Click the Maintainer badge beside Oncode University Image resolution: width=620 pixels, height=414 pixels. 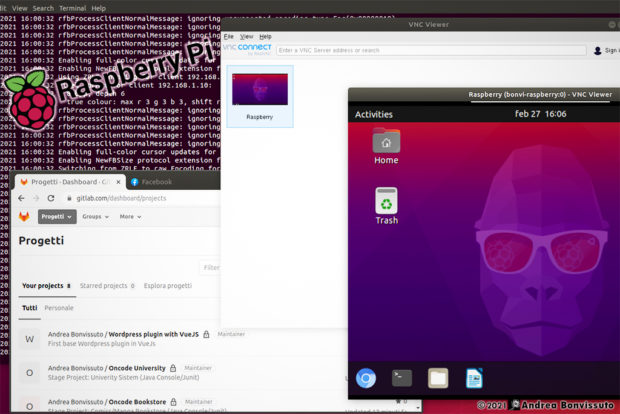click(x=198, y=368)
